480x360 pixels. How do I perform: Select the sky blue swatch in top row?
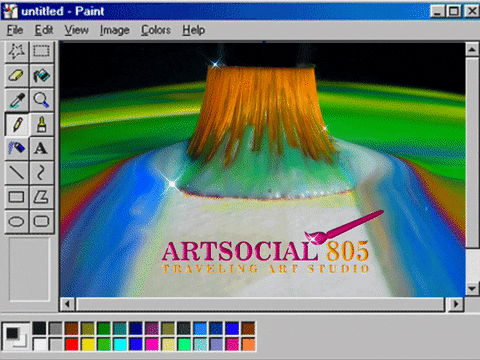tap(200, 328)
